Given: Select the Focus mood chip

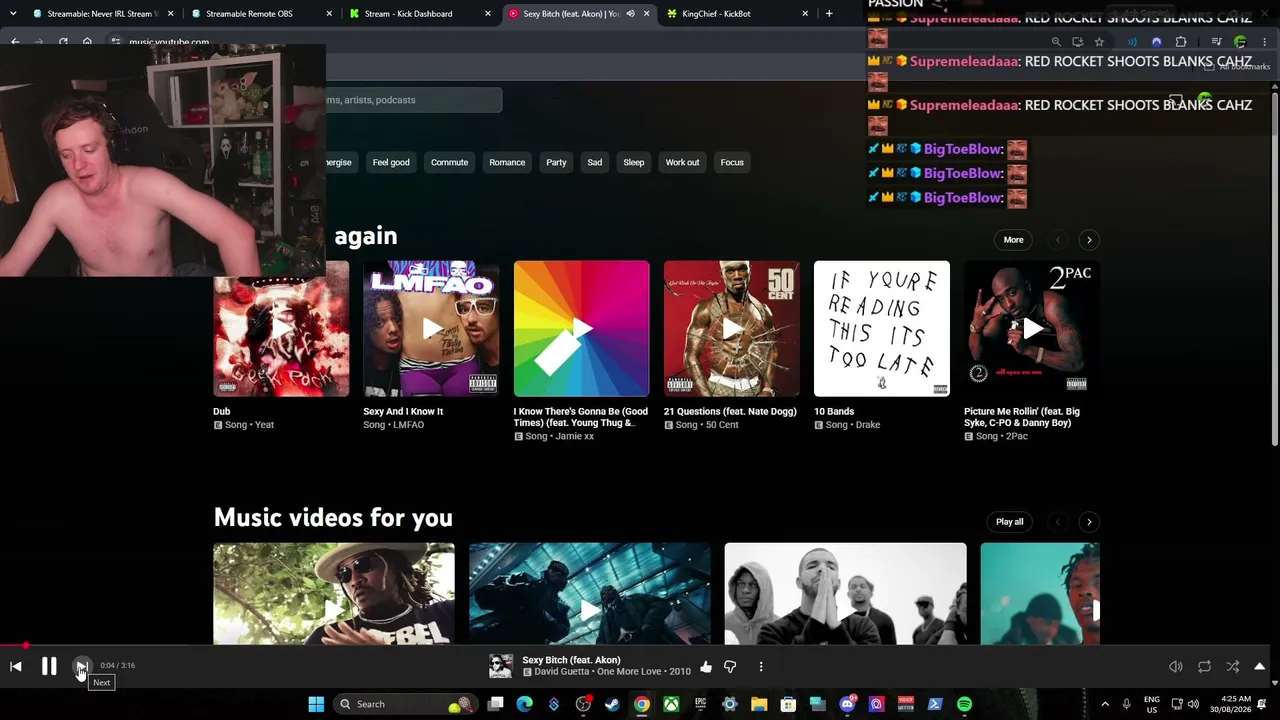Looking at the screenshot, I should [x=732, y=162].
